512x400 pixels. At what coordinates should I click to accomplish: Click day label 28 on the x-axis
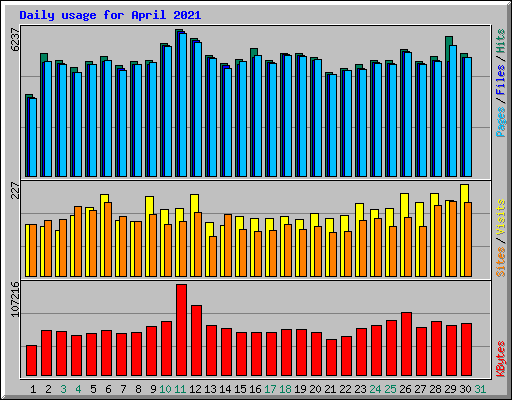click(x=435, y=389)
